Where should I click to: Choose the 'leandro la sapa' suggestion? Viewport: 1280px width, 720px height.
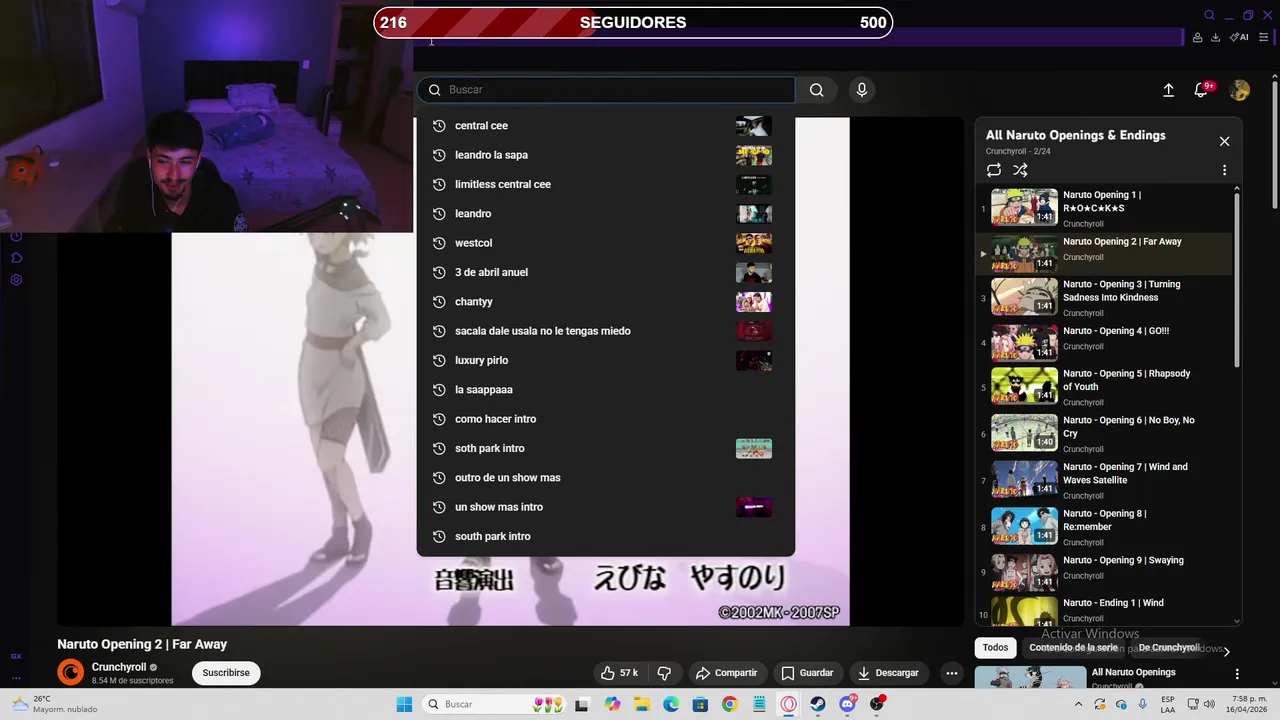click(605, 155)
